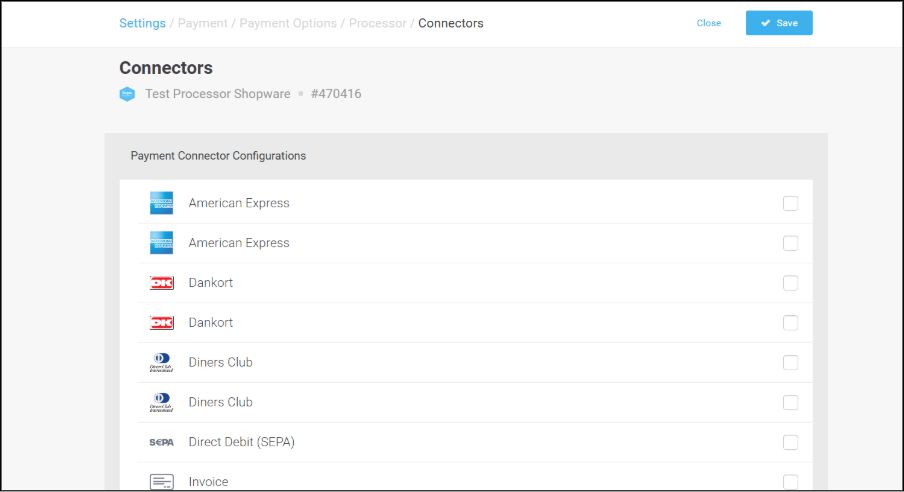
Task: Click the second Diners Club logo icon
Action: click(x=161, y=403)
